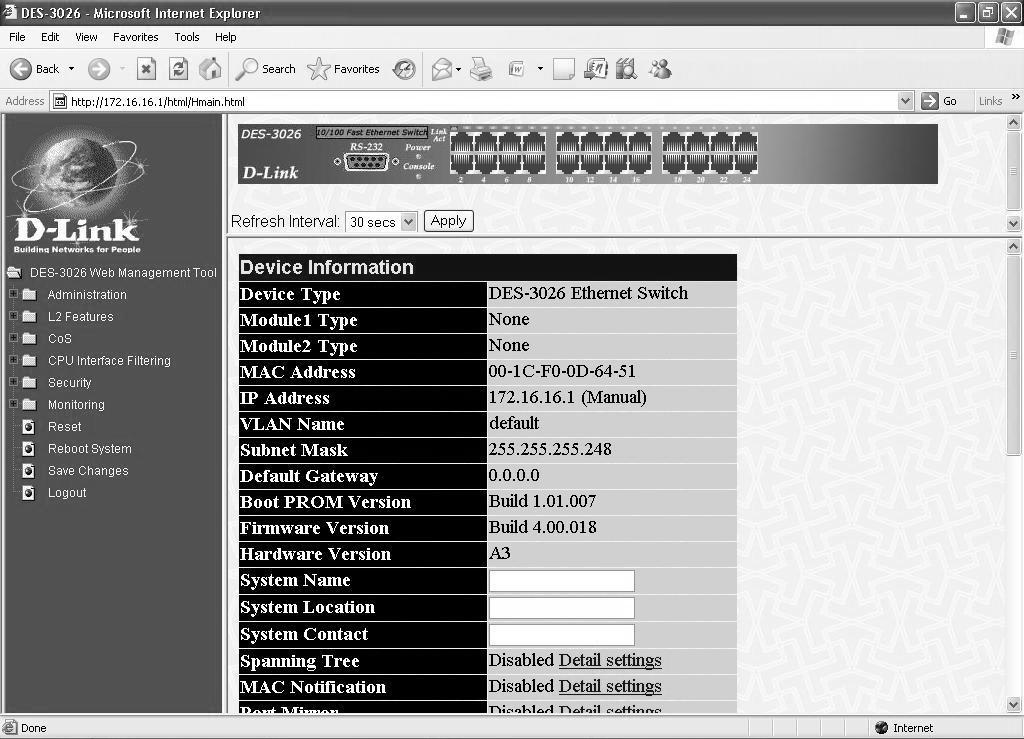This screenshot has height=739, width=1024.
Task: Open the File menu
Action: (17, 37)
